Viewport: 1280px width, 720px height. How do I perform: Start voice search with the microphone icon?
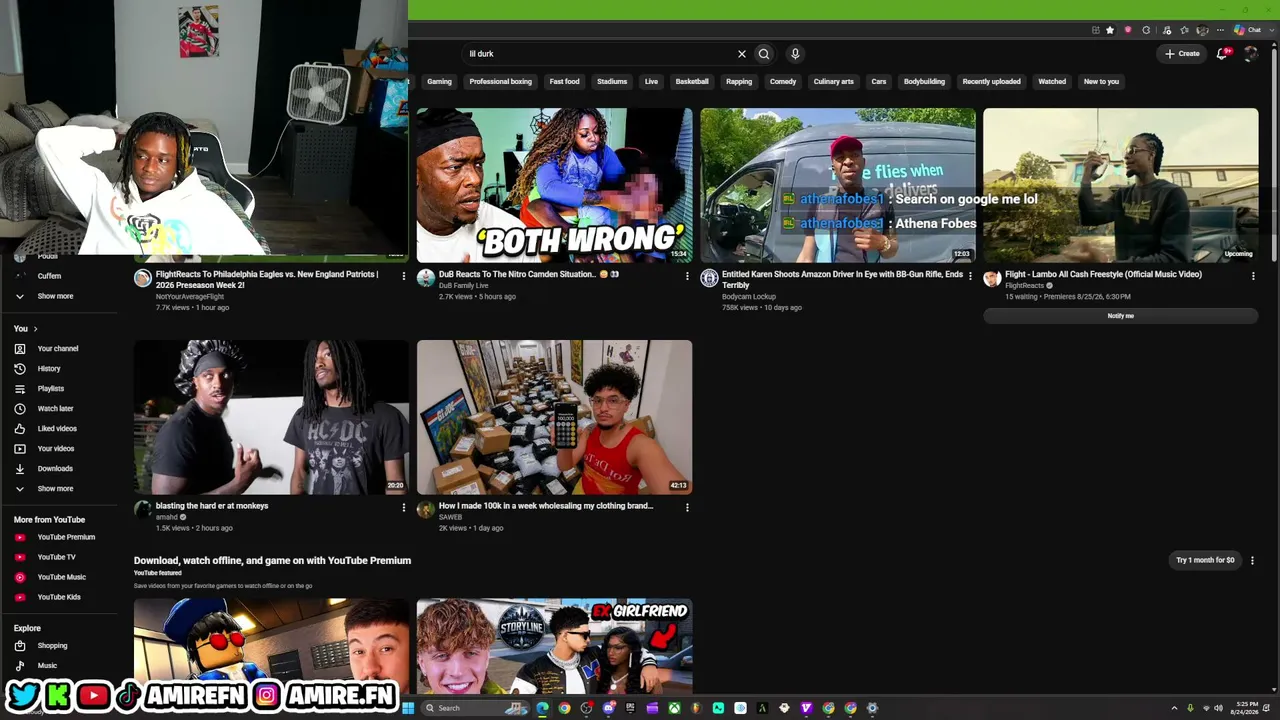point(795,54)
